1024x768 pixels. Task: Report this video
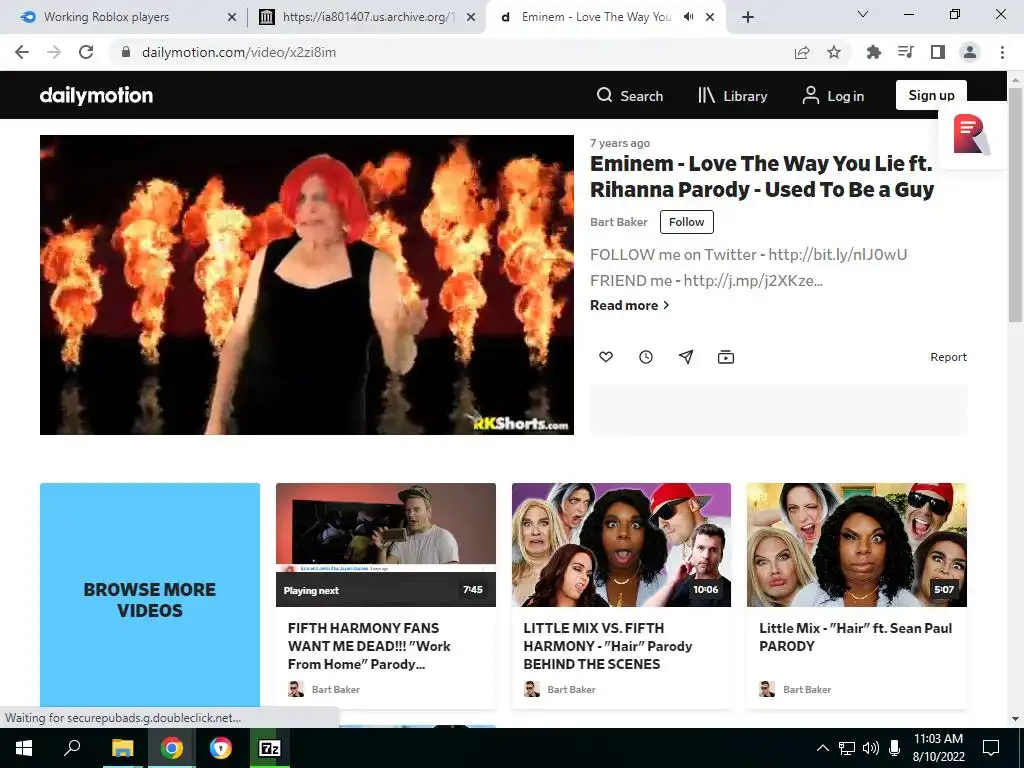(948, 357)
